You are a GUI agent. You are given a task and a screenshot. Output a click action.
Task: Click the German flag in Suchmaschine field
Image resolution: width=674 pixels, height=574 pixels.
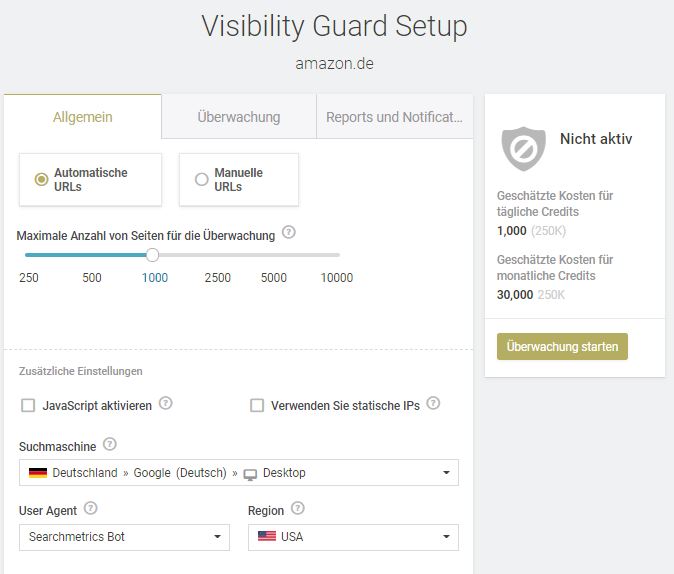(x=38, y=473)
